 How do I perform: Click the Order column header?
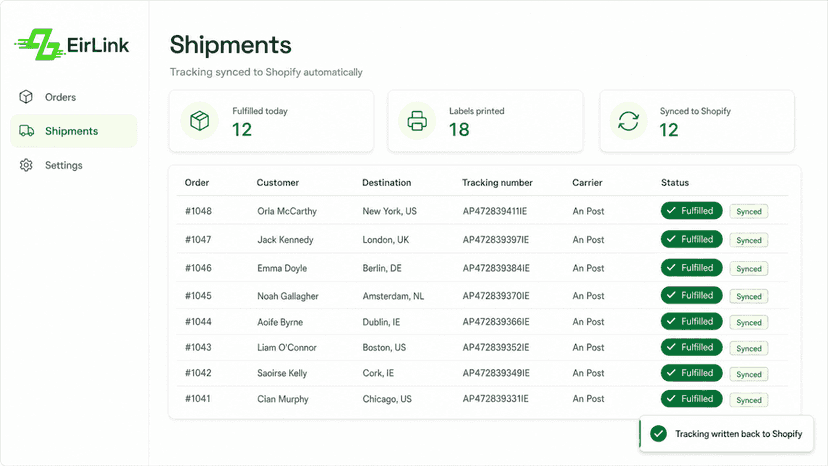tap(197, 182)
